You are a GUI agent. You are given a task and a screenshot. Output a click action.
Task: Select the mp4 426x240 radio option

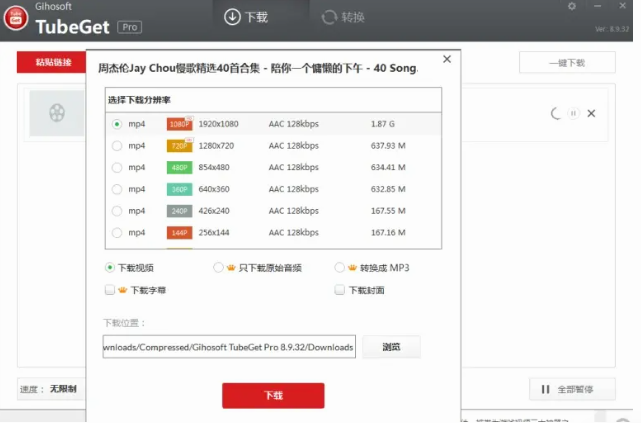(117, 211)
